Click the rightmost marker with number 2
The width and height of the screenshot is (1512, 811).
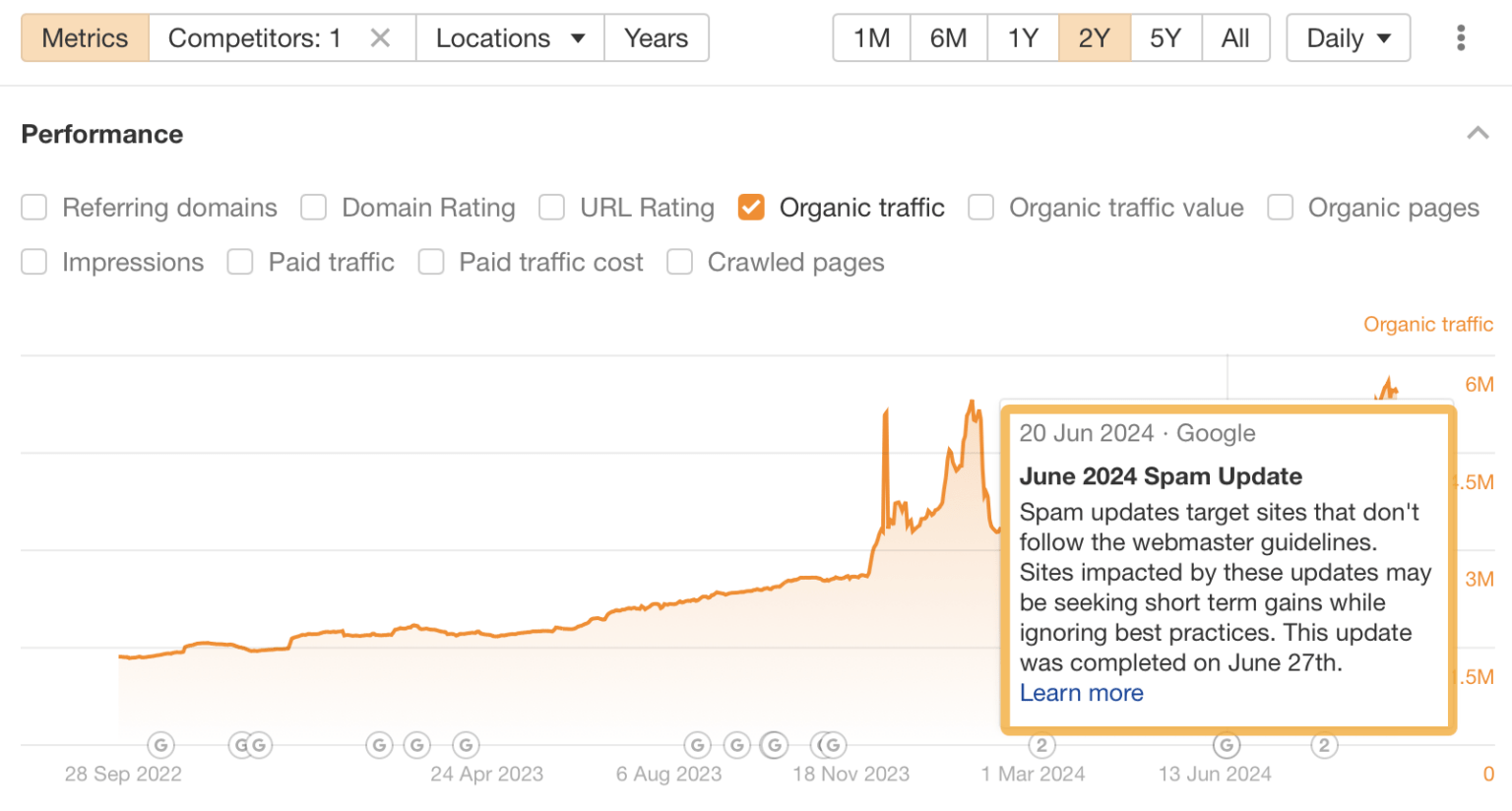pos(1324,745)
